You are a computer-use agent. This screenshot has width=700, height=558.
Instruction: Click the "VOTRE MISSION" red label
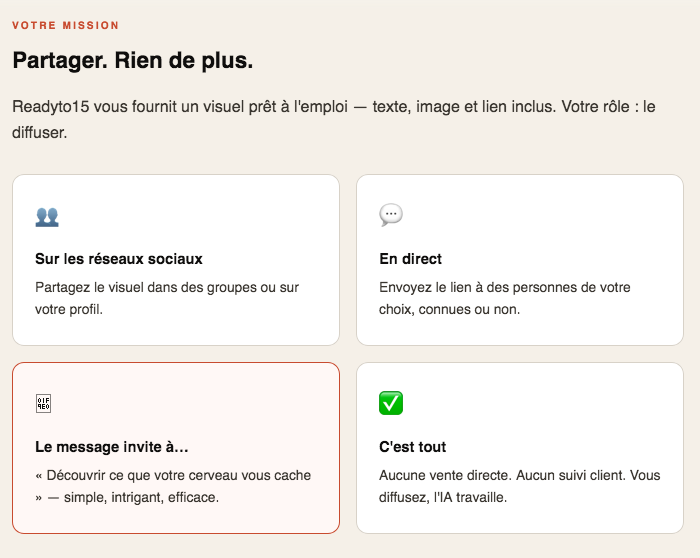click(65, 25)
